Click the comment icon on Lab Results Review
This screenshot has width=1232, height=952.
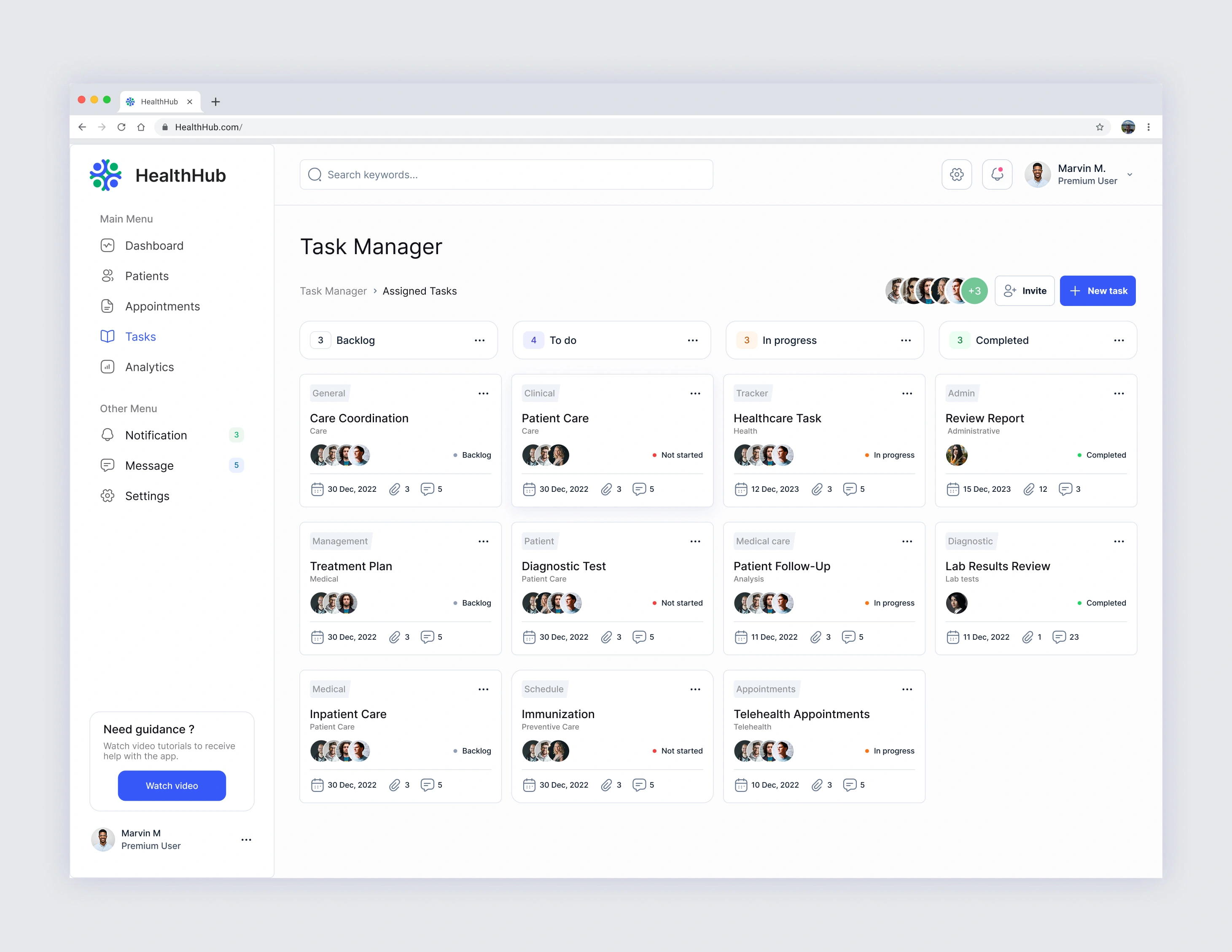[1059, 637]
